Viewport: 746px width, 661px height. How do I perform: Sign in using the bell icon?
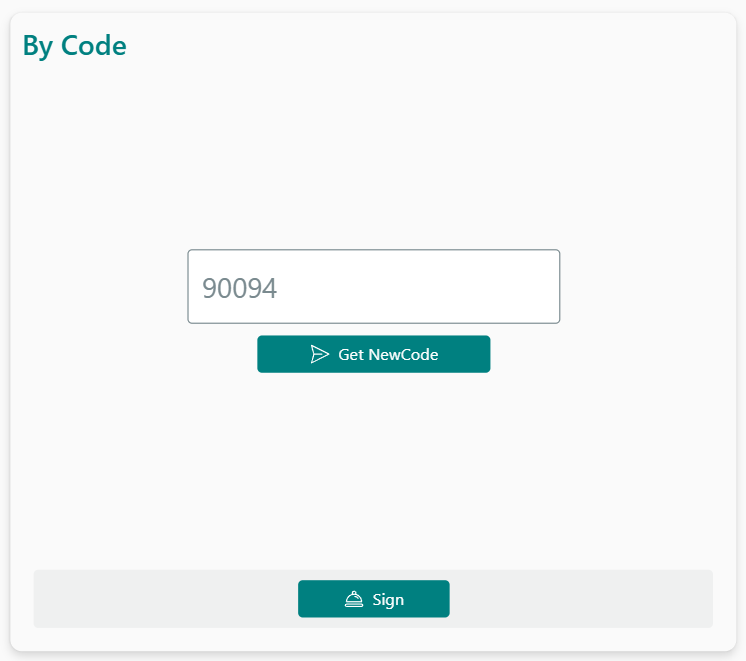tap(354, 599)
